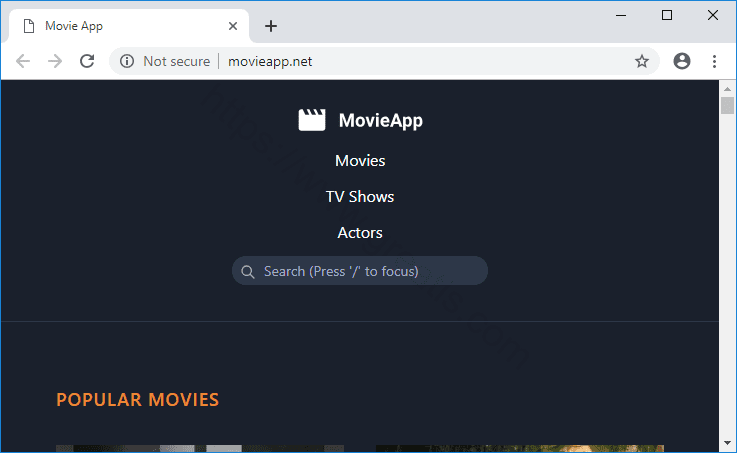
Task: Click the magnifier icon in search box
Action: pos(248,272)
